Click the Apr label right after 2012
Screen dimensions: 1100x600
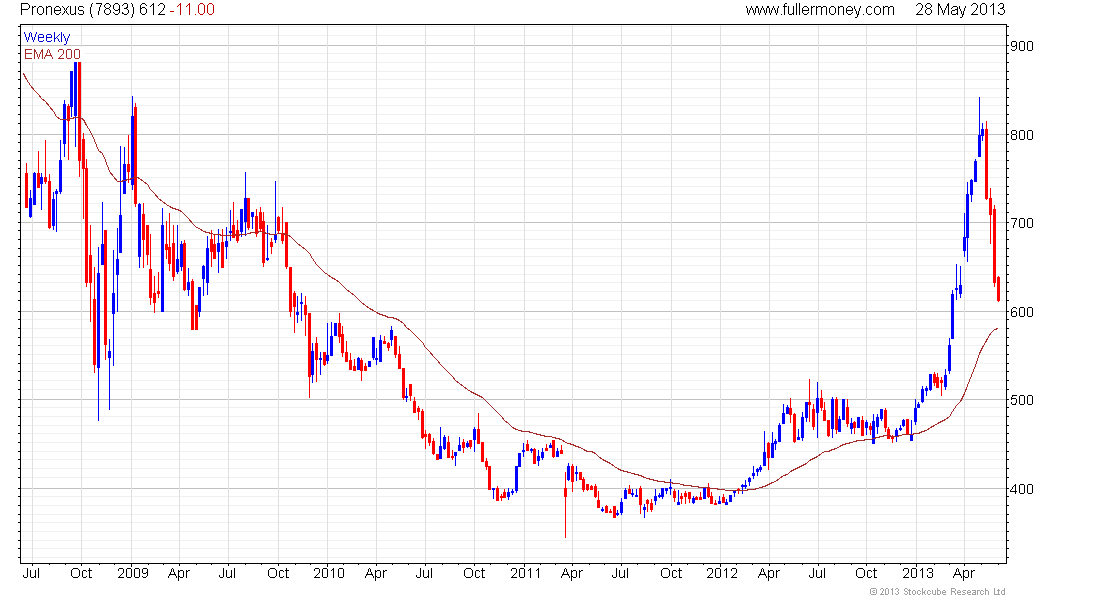coord(769,573)
